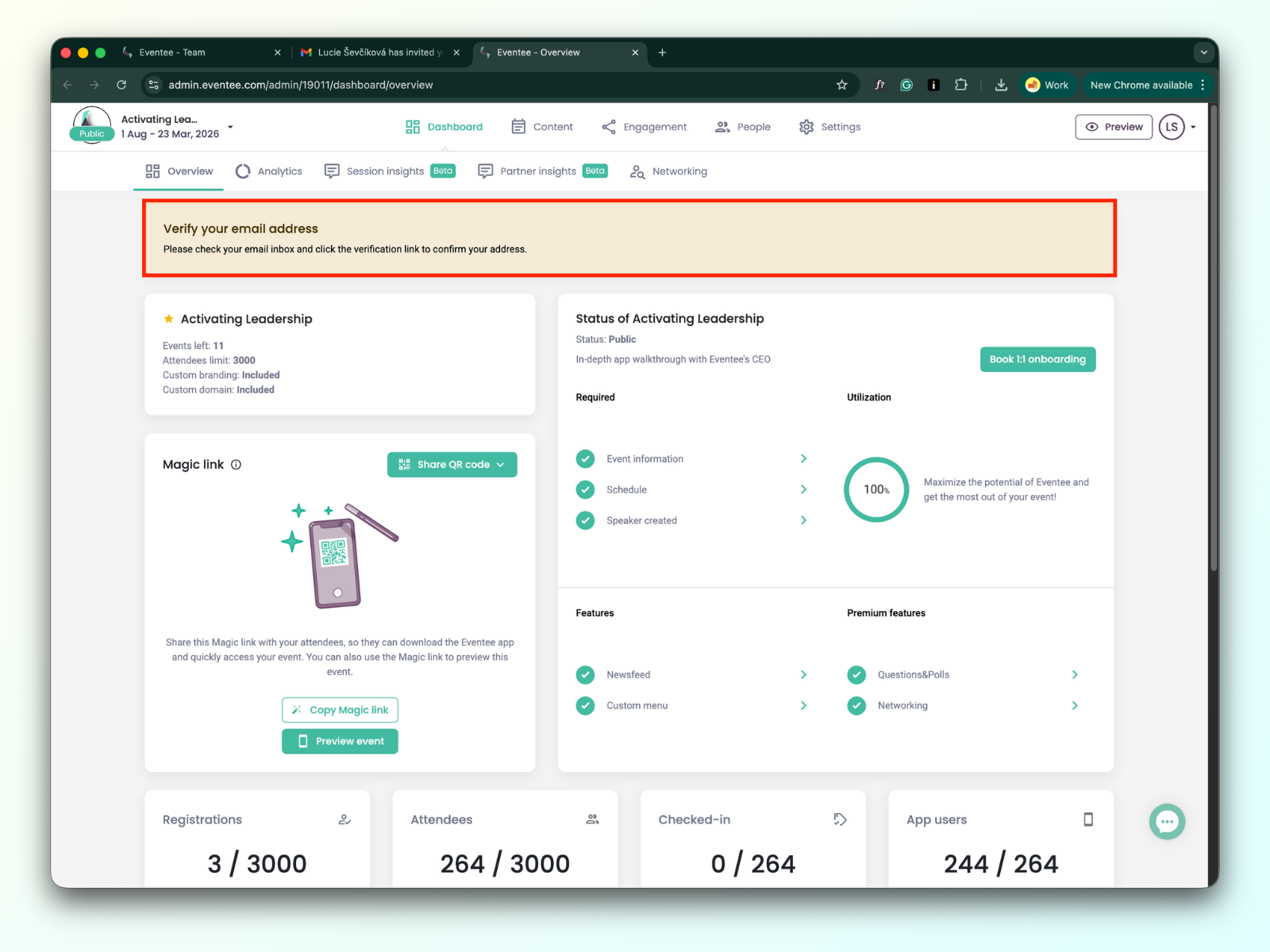The width and height of the screenshot is (1270, 952).
Task: Click the Chrome downloads icon
Action: click(1001, 85)
